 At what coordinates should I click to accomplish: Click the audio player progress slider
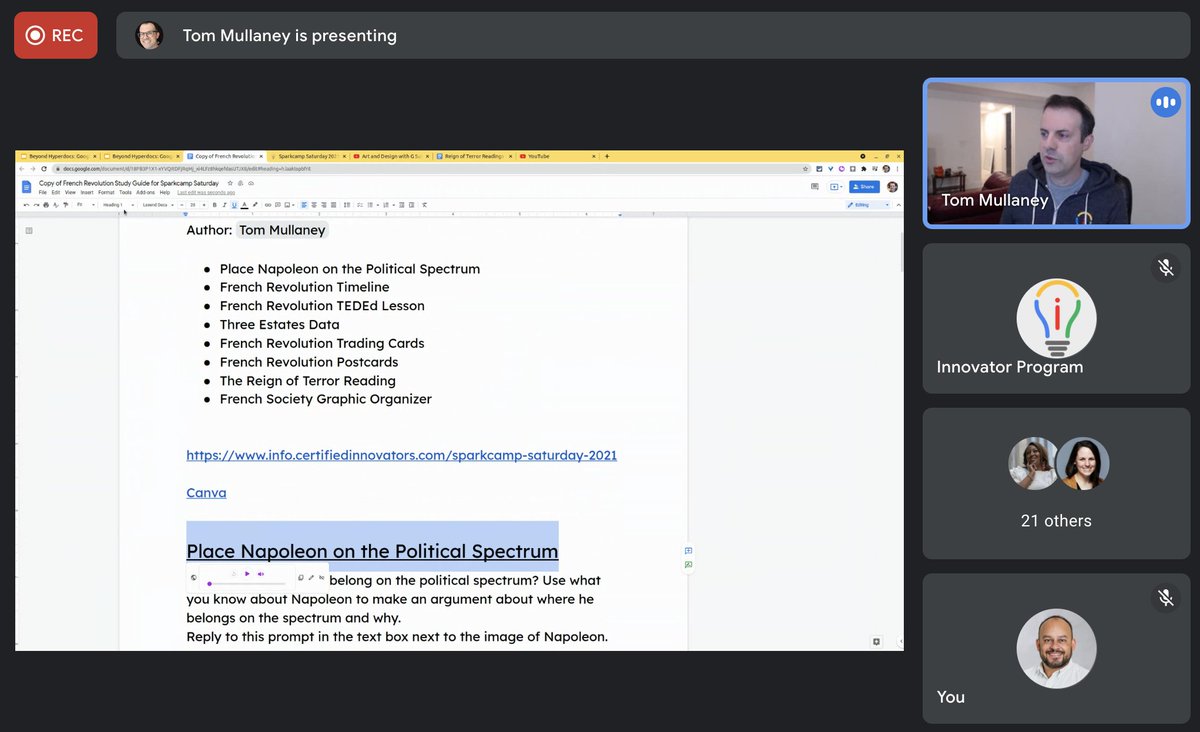pos(247,583)
